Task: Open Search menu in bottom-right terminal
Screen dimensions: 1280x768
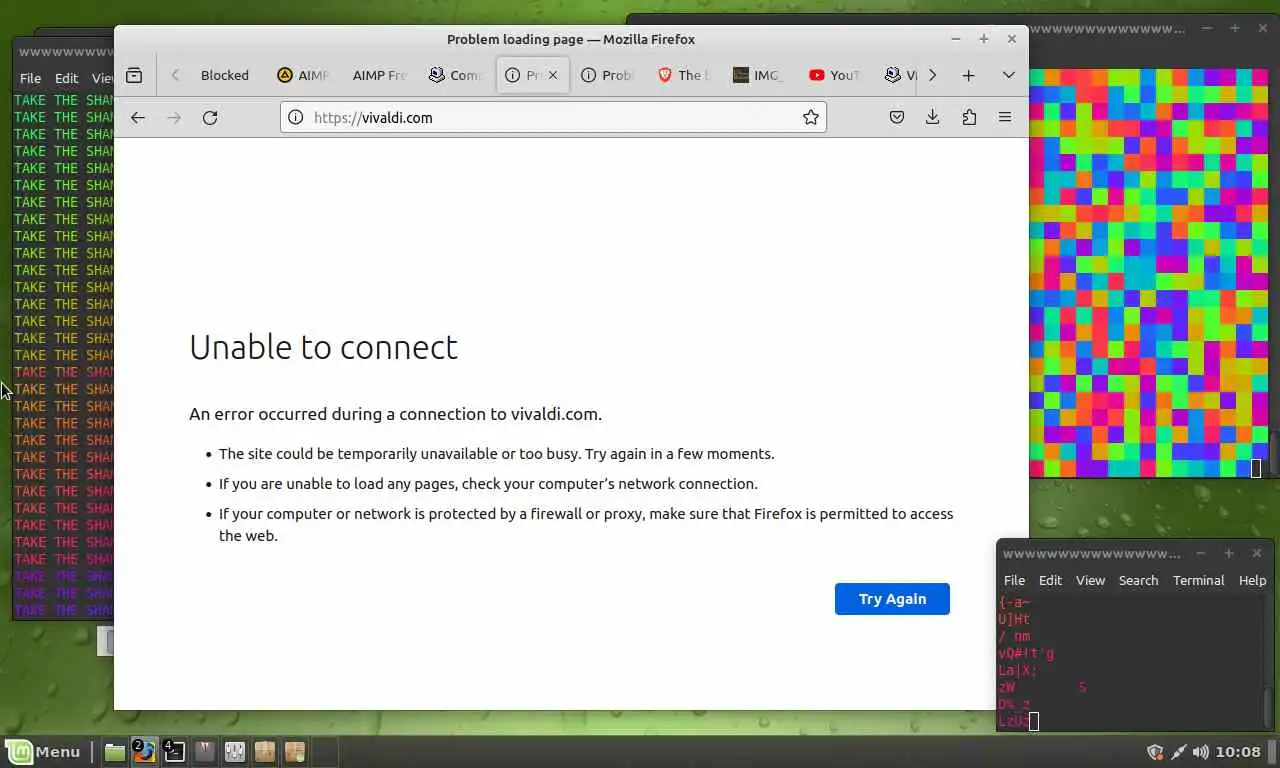Action: (1138, 580)
